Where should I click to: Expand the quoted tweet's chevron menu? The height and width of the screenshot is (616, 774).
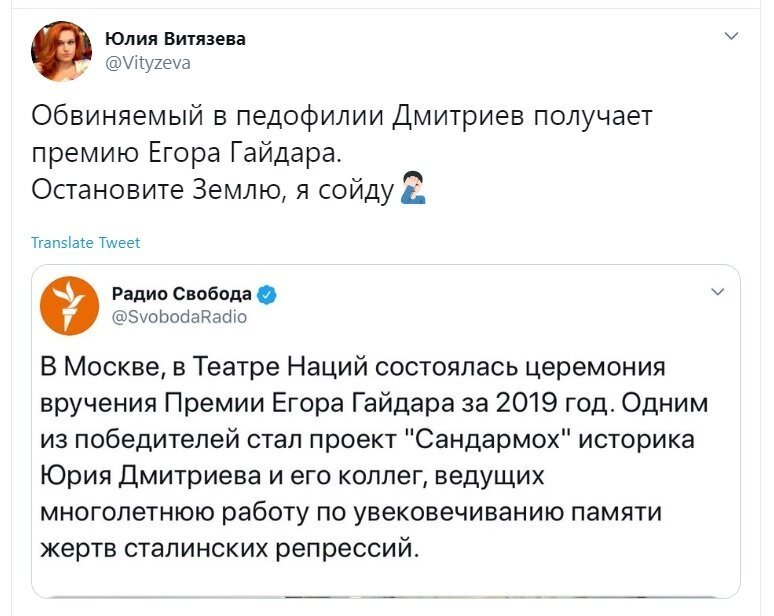(717, 292)
